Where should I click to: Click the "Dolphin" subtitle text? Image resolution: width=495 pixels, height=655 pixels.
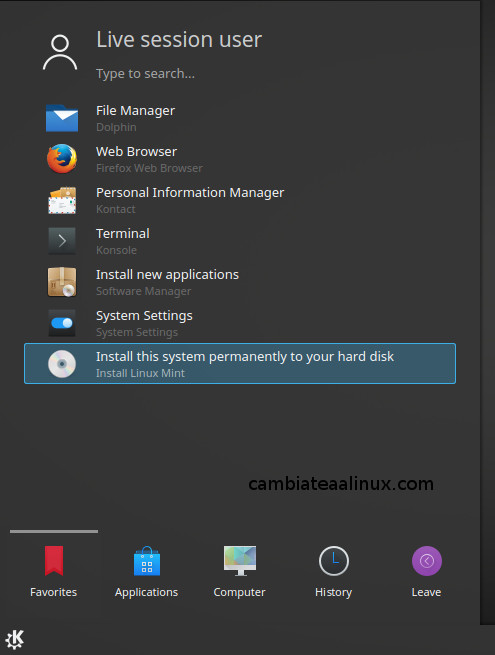116,127
